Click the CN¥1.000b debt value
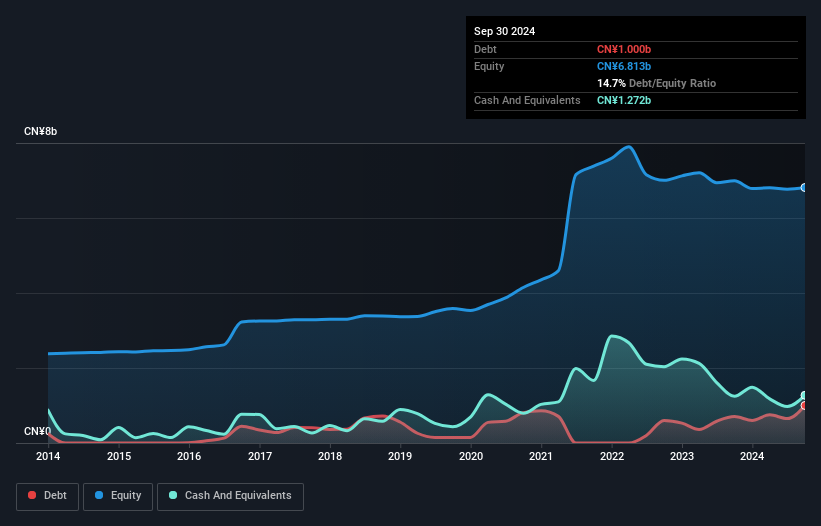Image resolution: width=821 pixels, height=526 pixels. [624, 49]
